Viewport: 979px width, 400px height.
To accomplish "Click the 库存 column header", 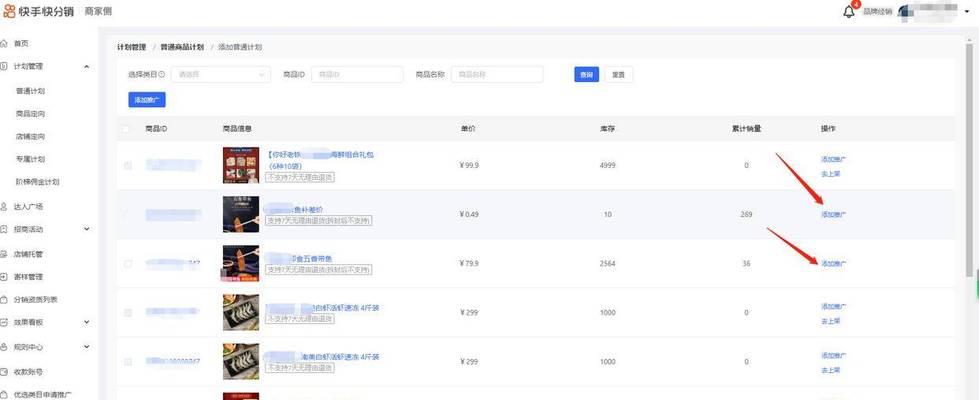I will coord(608,129).
